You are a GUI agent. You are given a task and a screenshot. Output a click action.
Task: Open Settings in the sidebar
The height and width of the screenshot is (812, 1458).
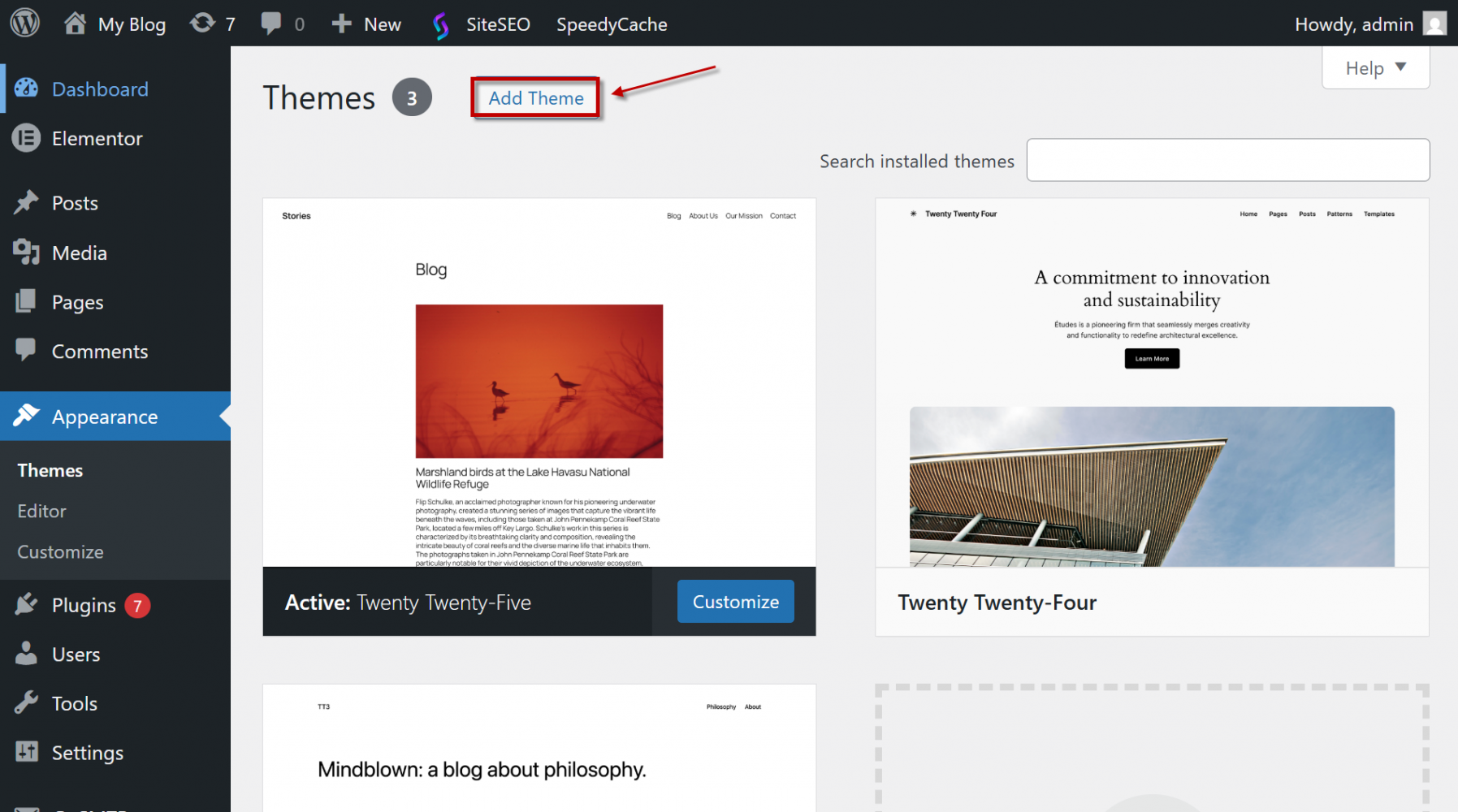click(88, 753)
